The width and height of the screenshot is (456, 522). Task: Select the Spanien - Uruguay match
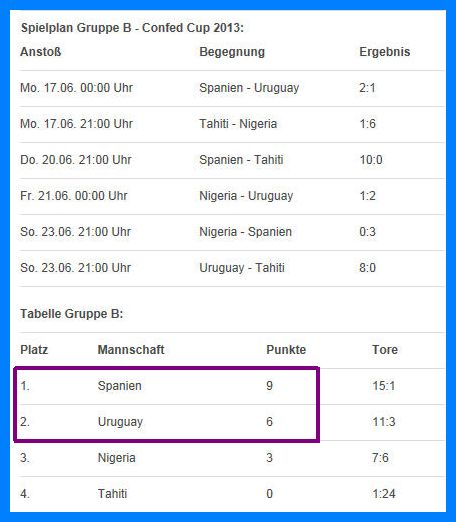click(249, 88)
